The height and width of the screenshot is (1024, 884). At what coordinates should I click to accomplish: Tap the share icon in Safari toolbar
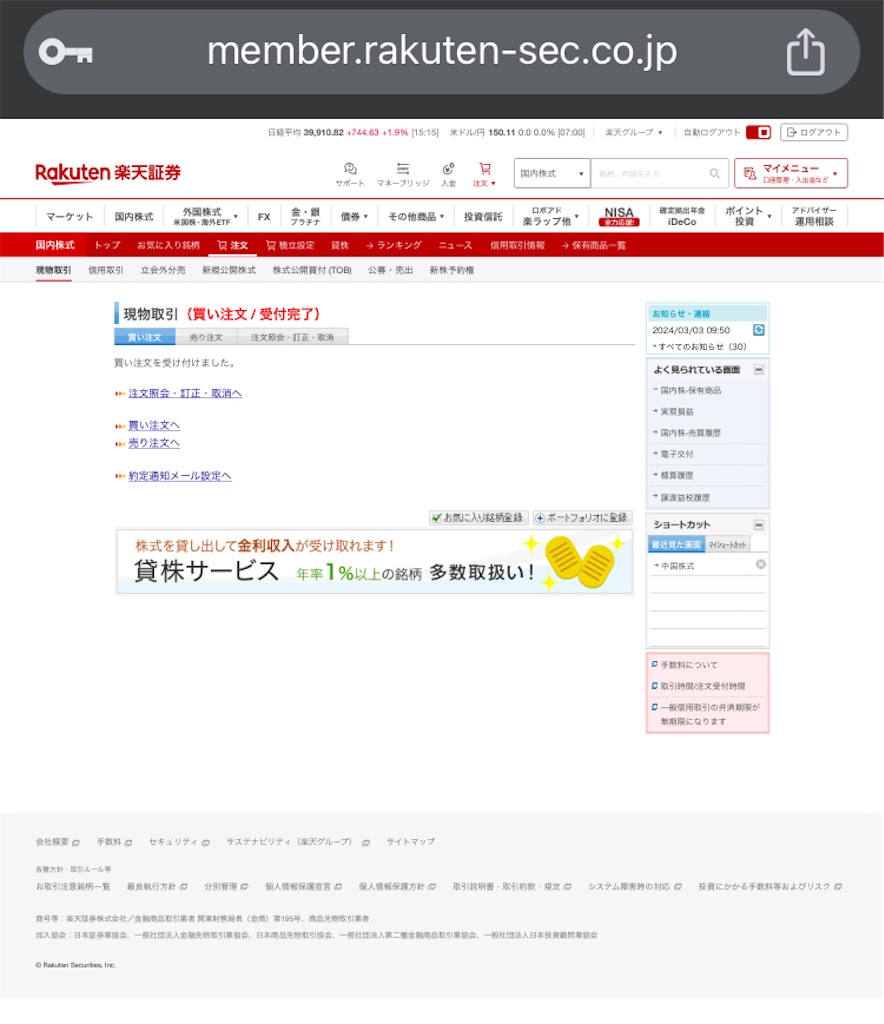[x=807, y=51]
